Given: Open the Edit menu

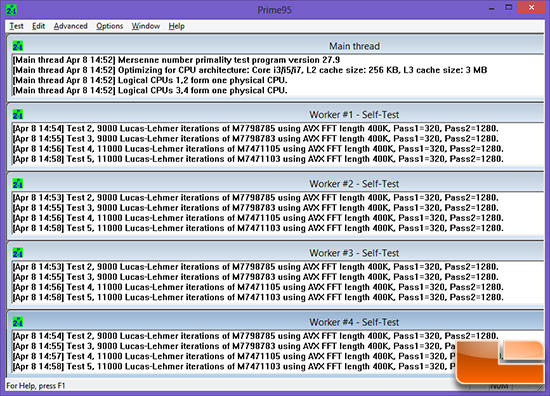Looking at the screenshot, I should 38,26.
